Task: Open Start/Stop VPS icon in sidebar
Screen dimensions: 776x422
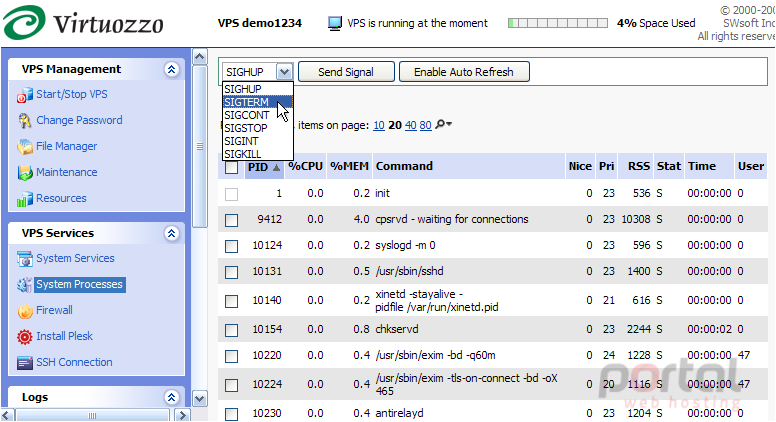Action: [25, 95]
